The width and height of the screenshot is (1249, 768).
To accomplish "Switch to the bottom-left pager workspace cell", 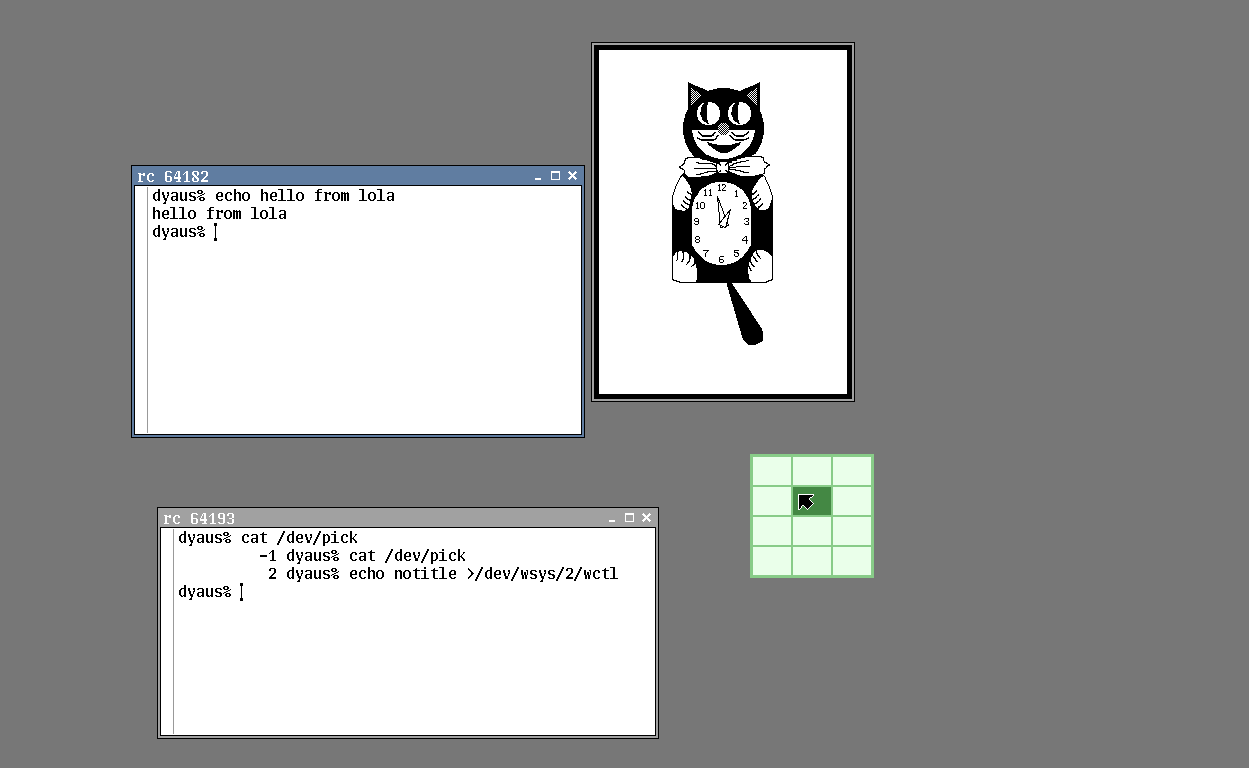I will point(772,561).
